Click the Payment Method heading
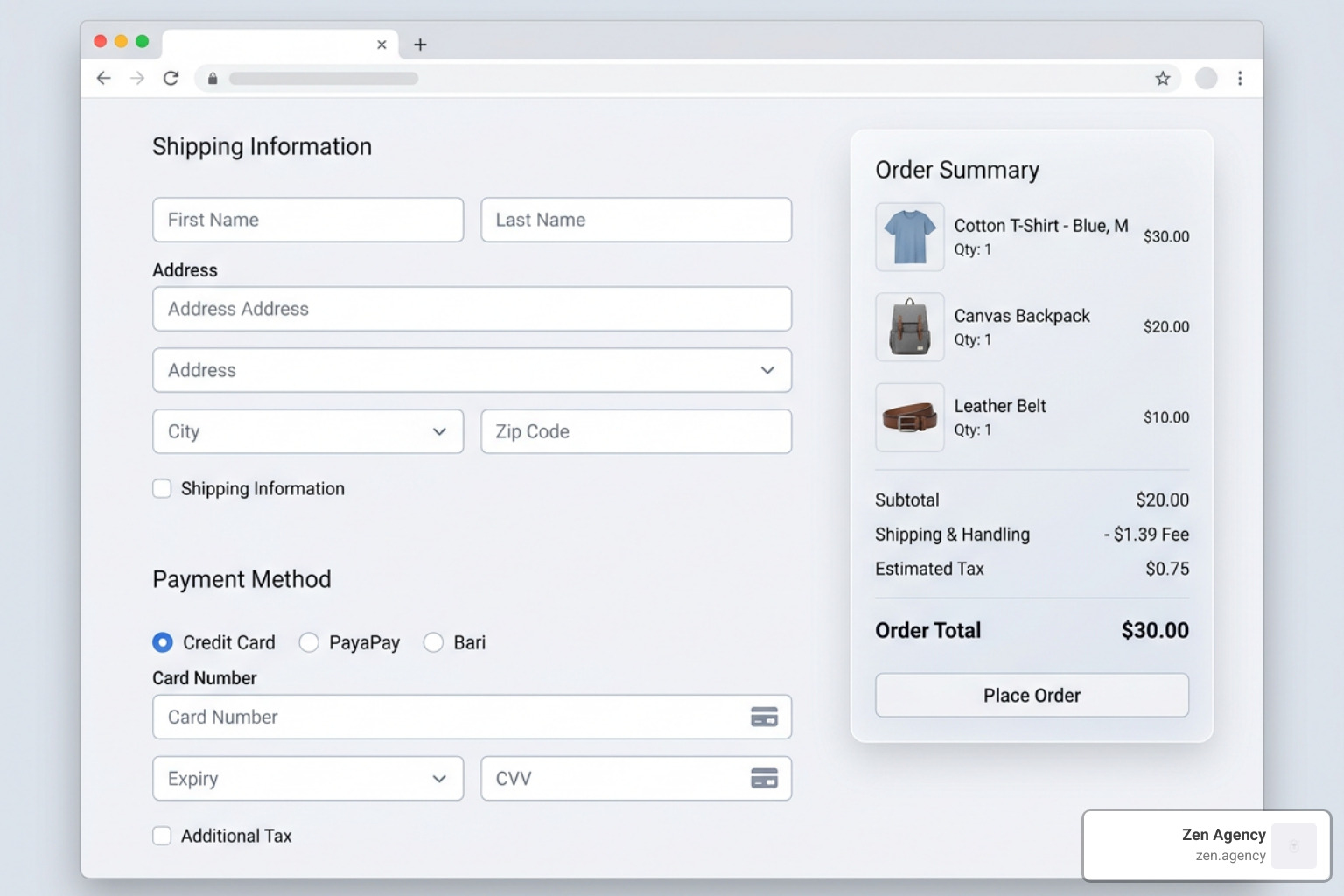 (x=241, y=579)
